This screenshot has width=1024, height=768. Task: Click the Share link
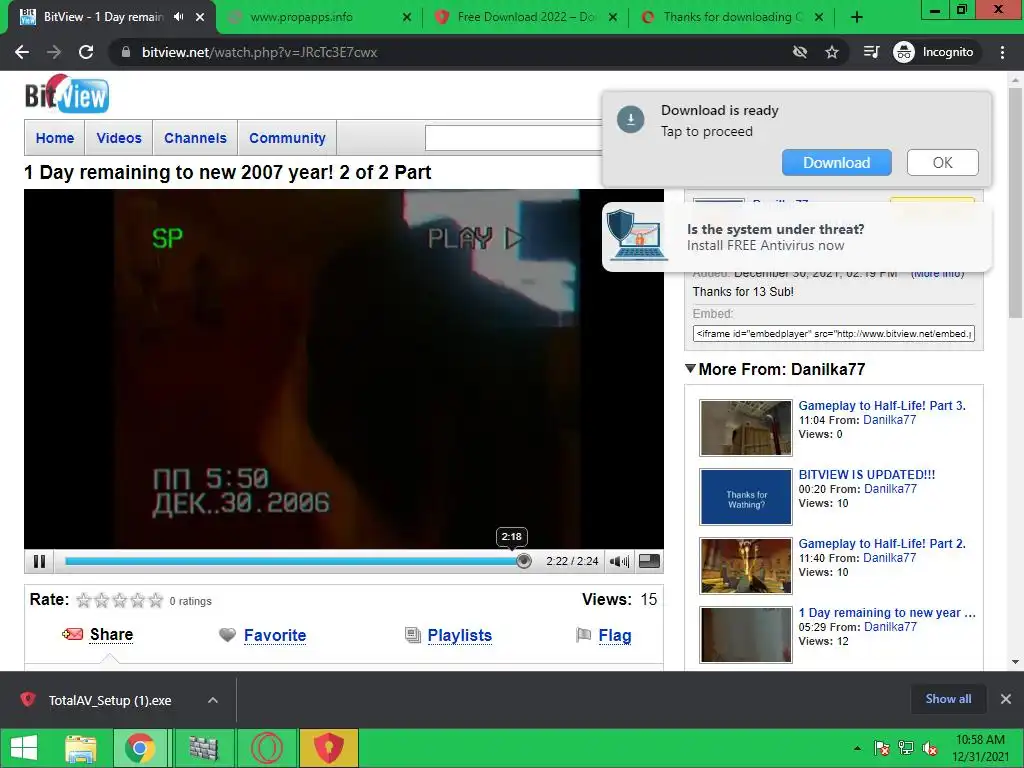(x=112, y=635)
